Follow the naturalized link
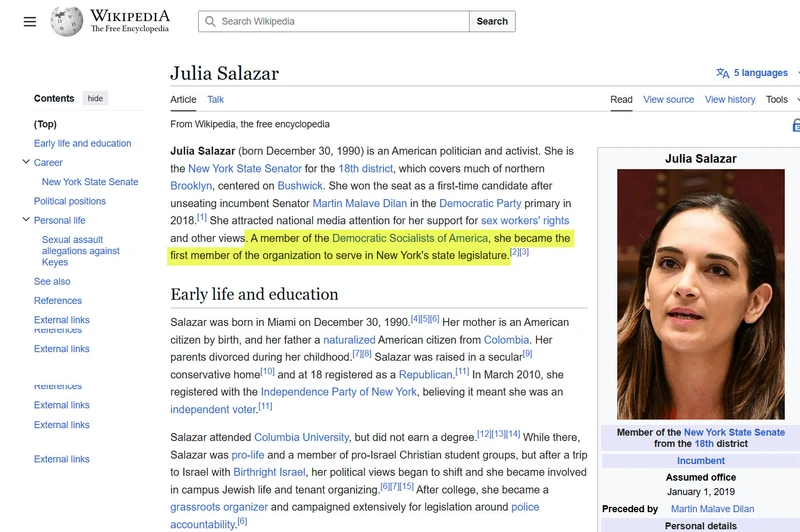The height and width of the screenshot is (532, 800). point(349,340)
